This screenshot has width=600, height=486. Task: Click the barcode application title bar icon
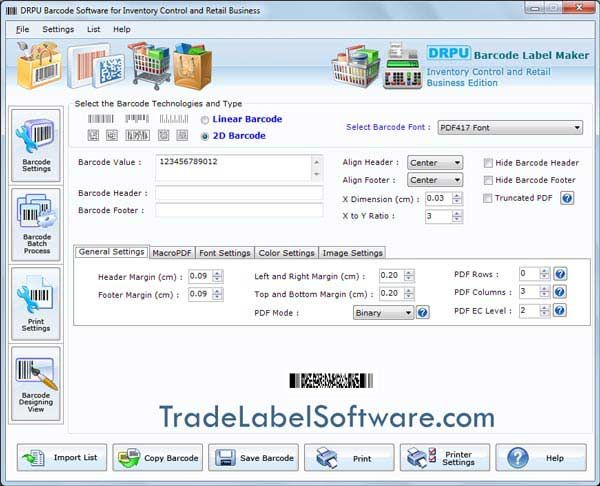(11, 11)
